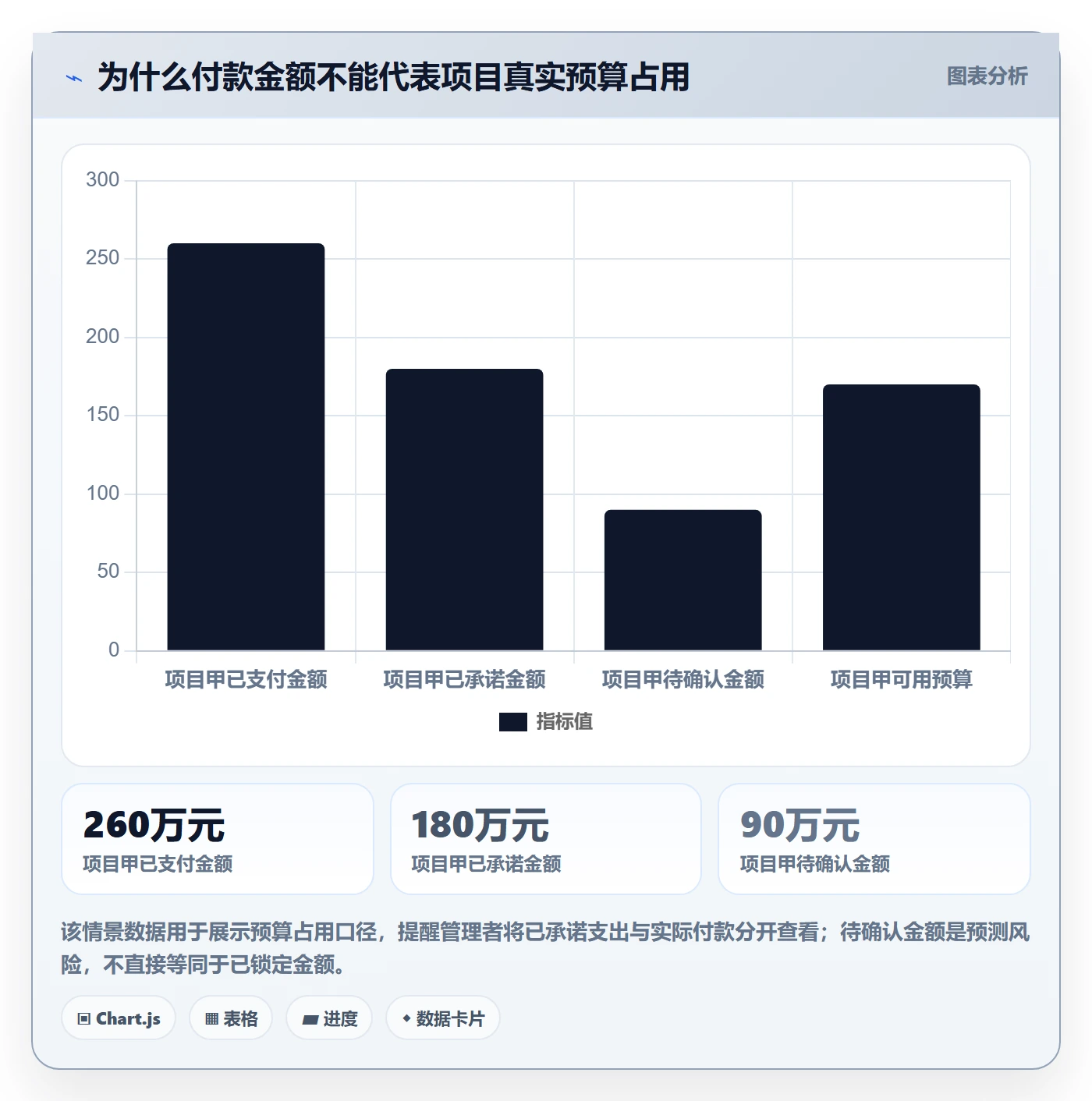Click the chart title 为什么付款金额不能代表项目真实预算占用
The image size is (1092, 1101).
[x=394, y=77]
